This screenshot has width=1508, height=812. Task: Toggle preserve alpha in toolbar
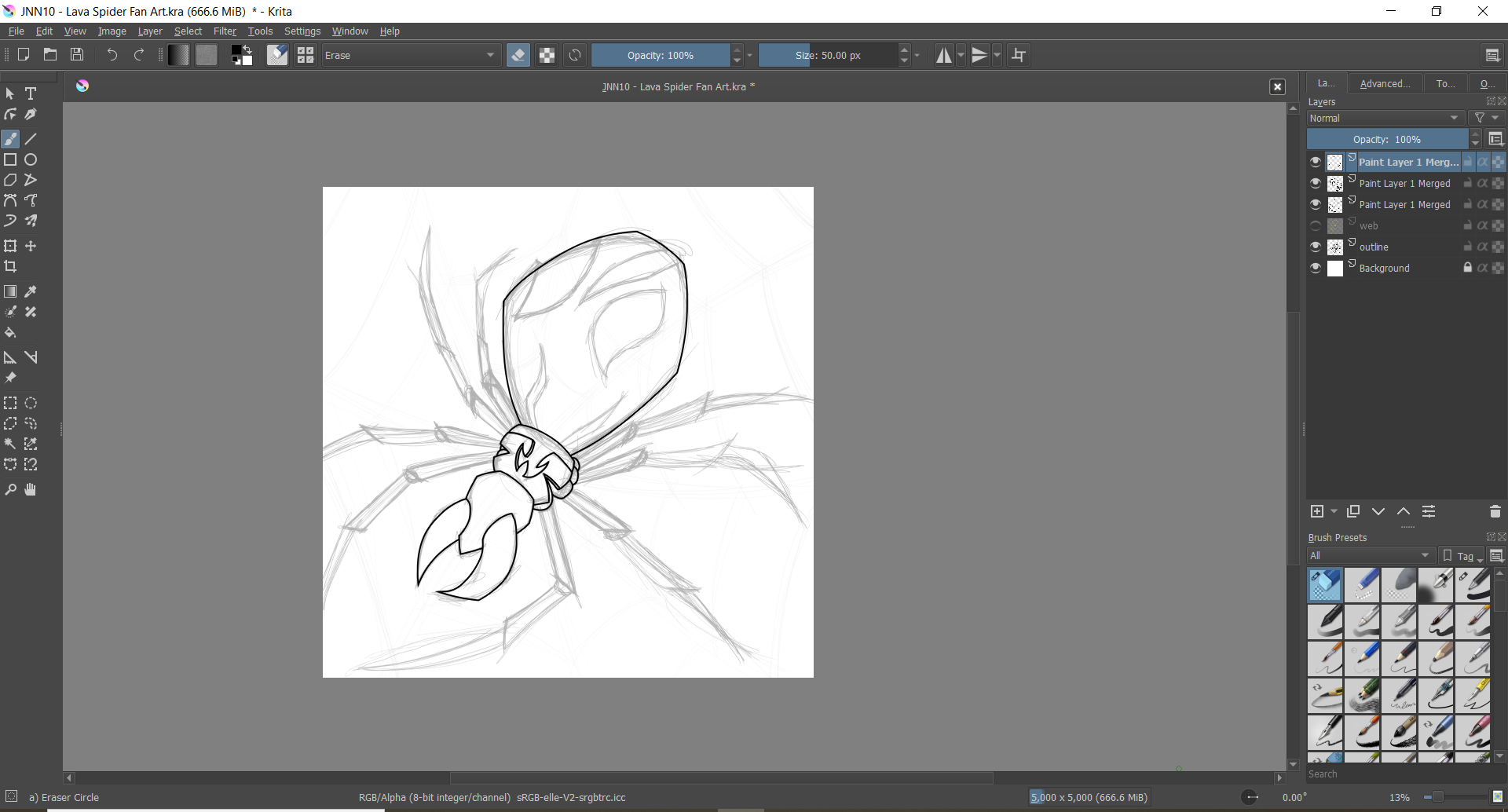pos(547,55)
